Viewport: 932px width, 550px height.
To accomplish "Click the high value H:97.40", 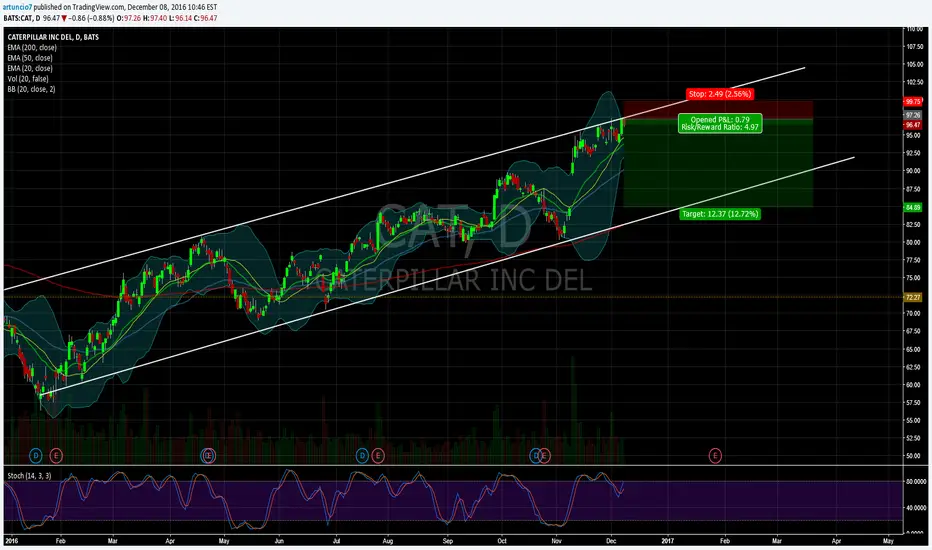I will (155, 18).
